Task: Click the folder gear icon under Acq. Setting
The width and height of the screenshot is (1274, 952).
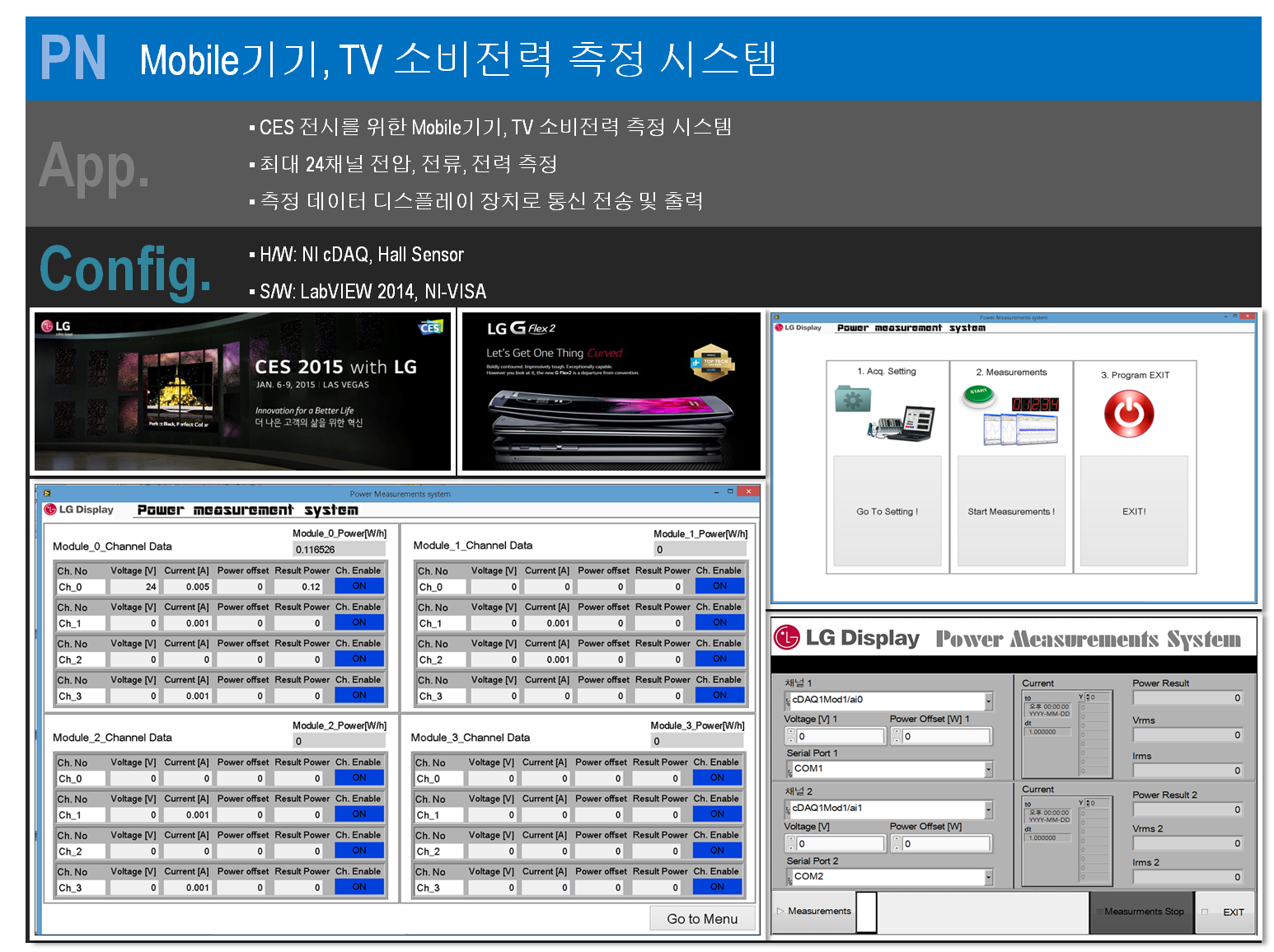Action: coord(852,399)
